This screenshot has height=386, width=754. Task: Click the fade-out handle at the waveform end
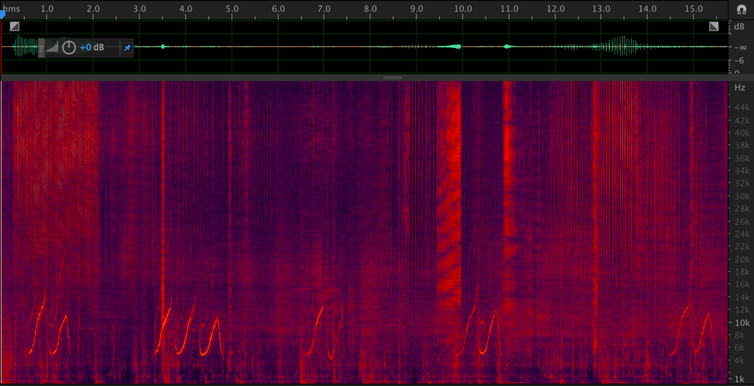(714, 26)
